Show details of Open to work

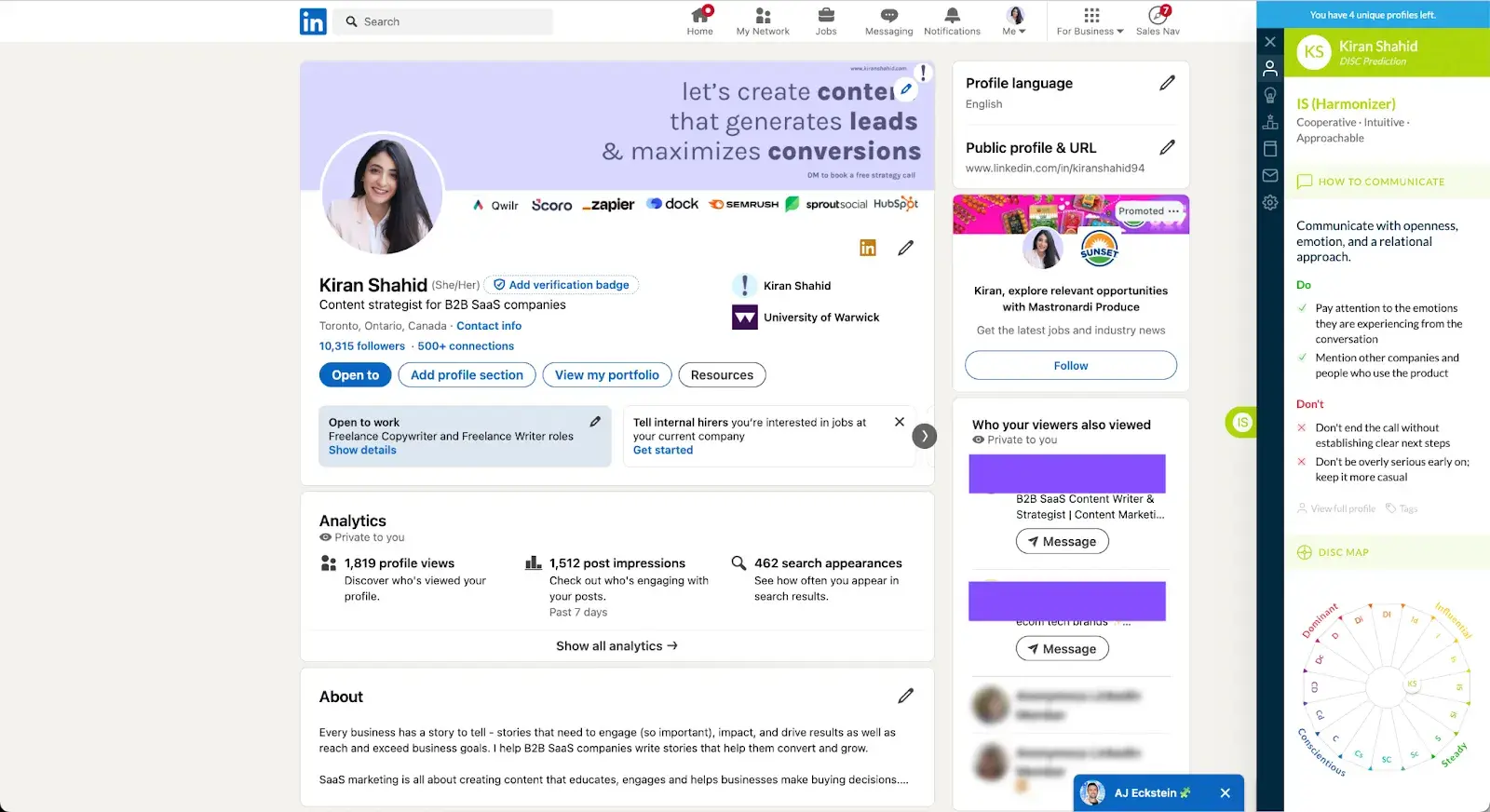(x=362, y=450)
